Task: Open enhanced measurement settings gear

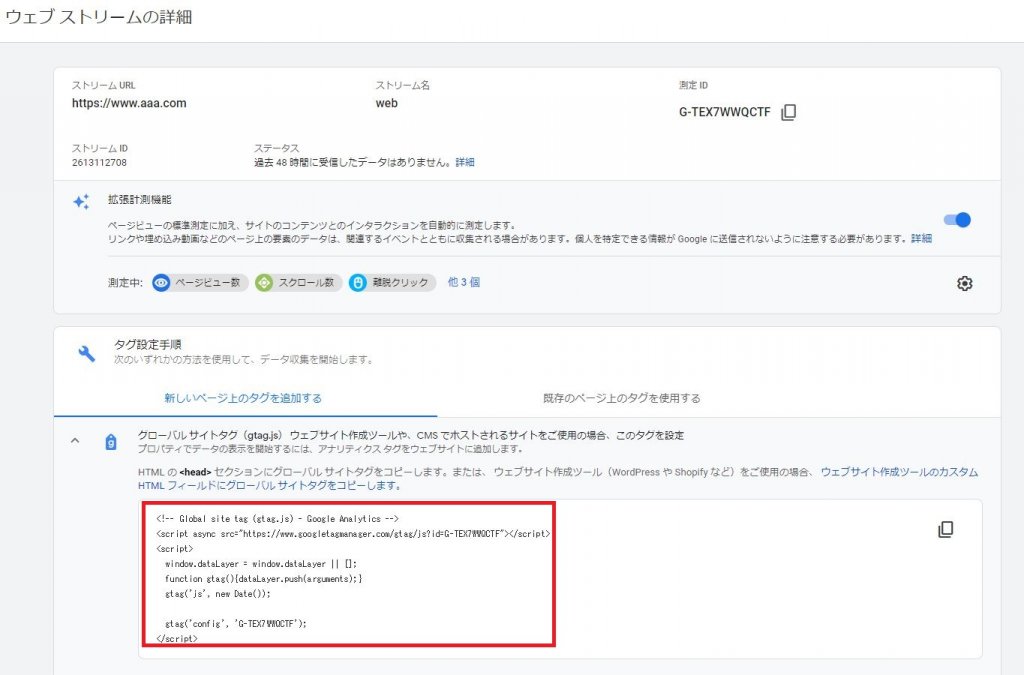Action: click(965, 283)
